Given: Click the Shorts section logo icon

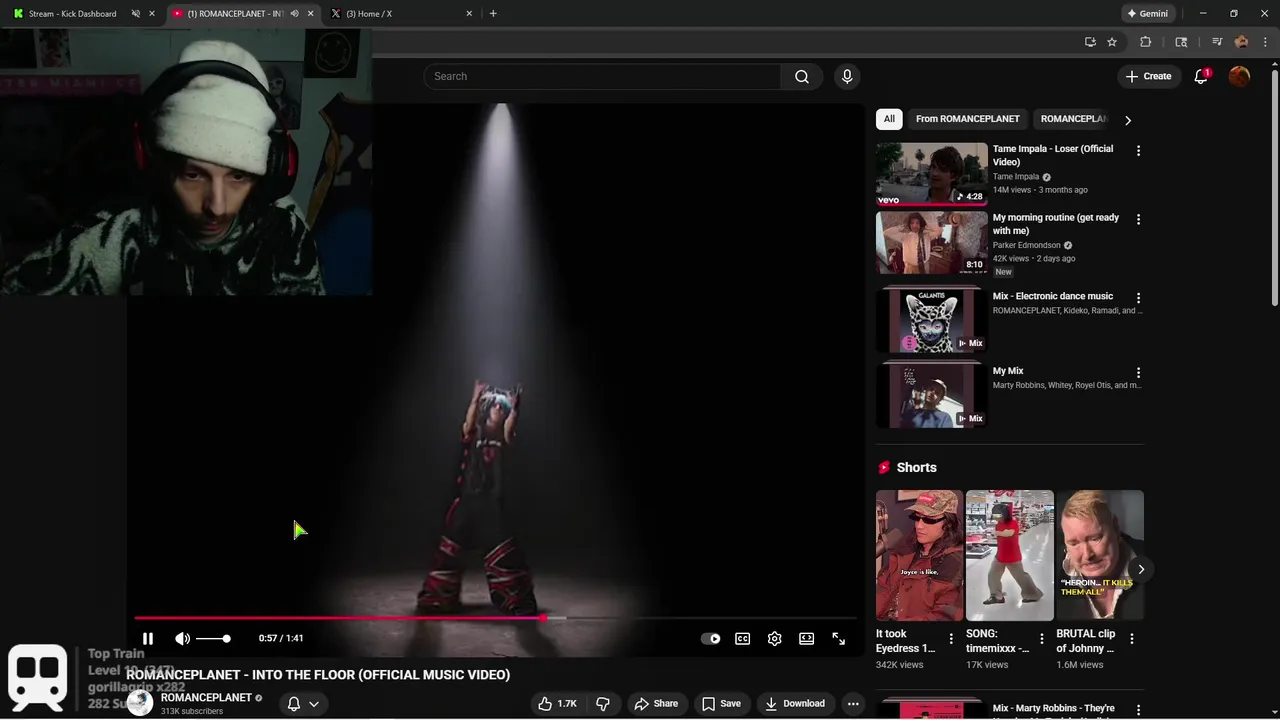Looking at the screenshot, I should click(884, 468).
